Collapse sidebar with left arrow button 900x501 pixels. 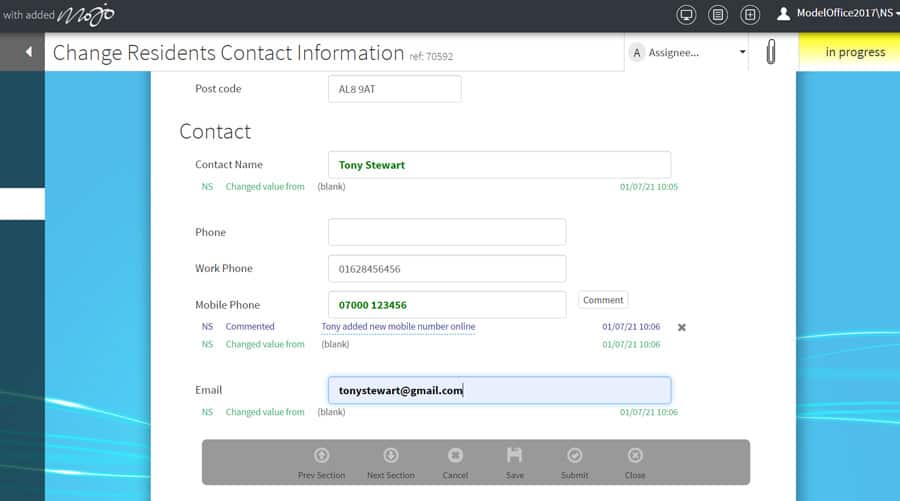[x=28, y=52]
